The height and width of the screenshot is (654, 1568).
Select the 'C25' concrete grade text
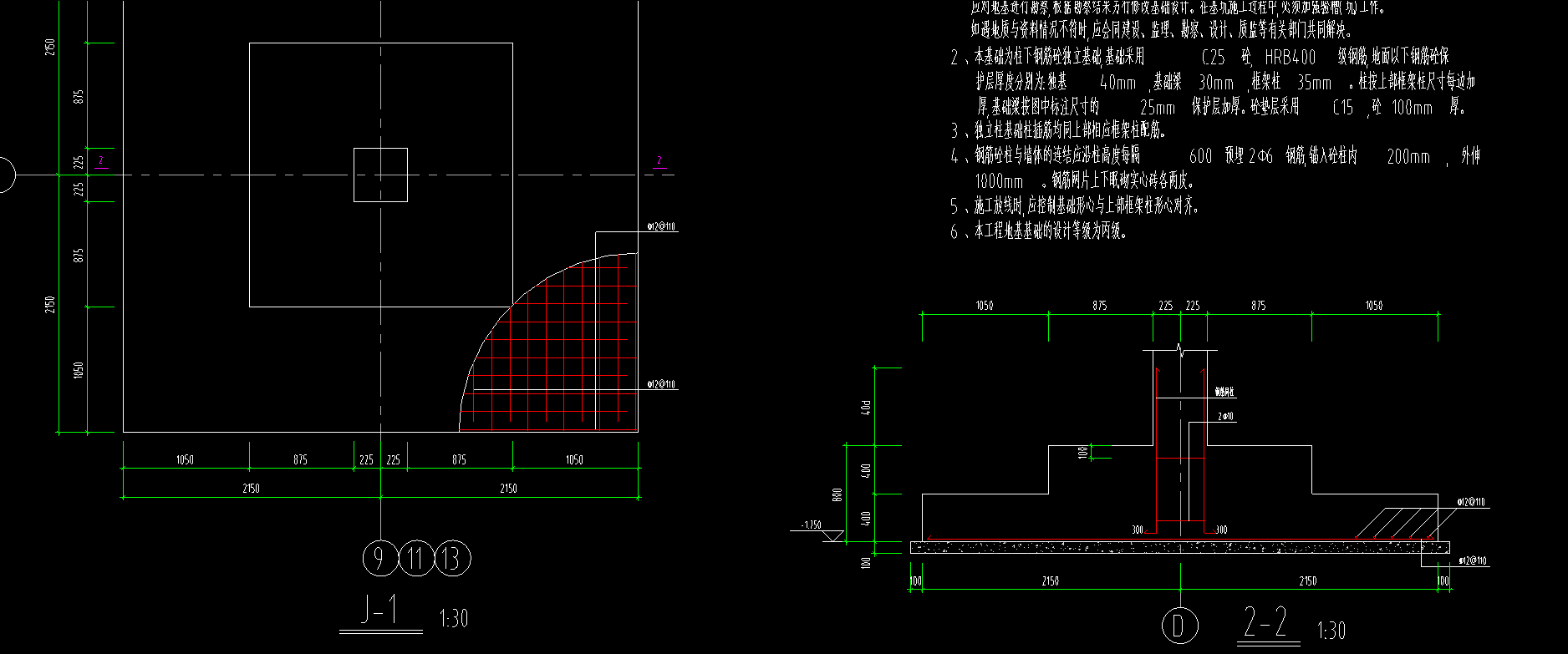[1213, 58]
